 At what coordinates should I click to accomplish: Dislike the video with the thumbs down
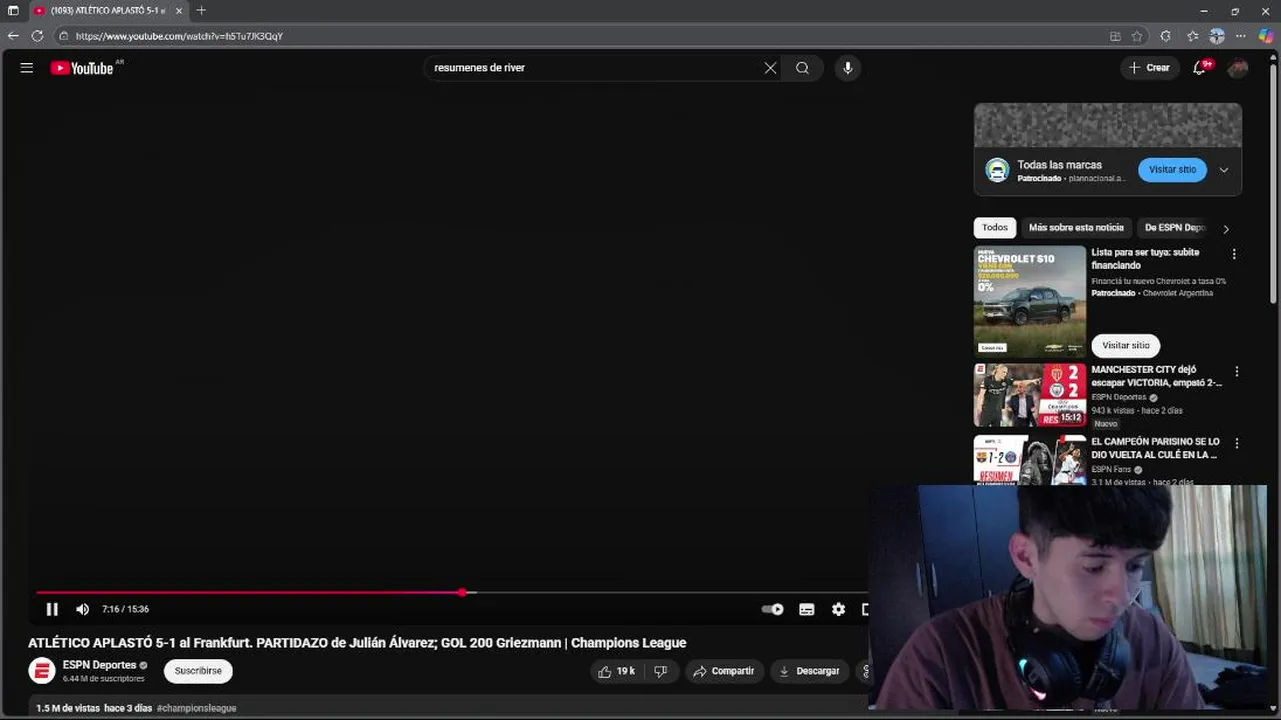point(661,671)
